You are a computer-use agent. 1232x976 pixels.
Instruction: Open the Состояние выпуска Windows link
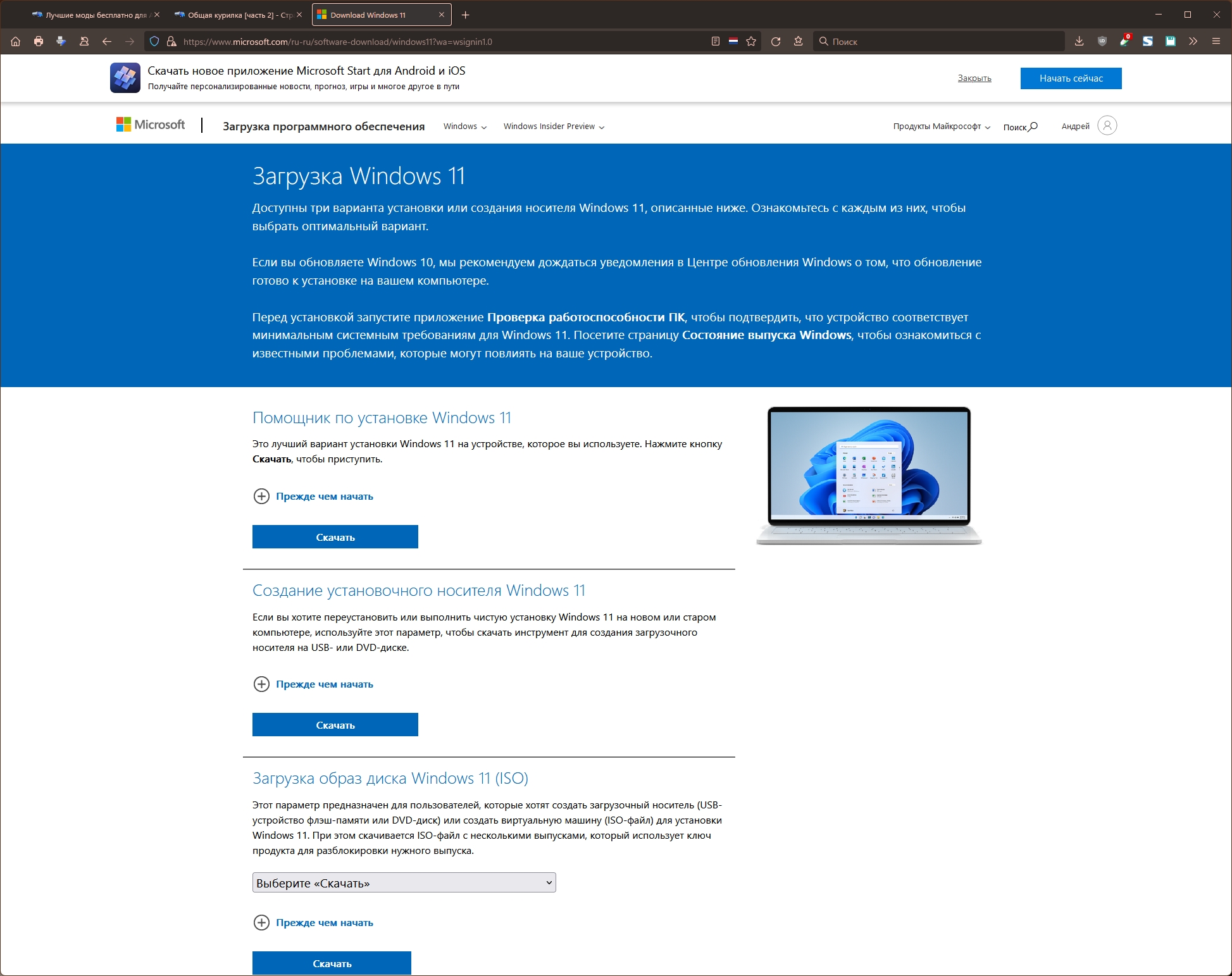(767, 335)
